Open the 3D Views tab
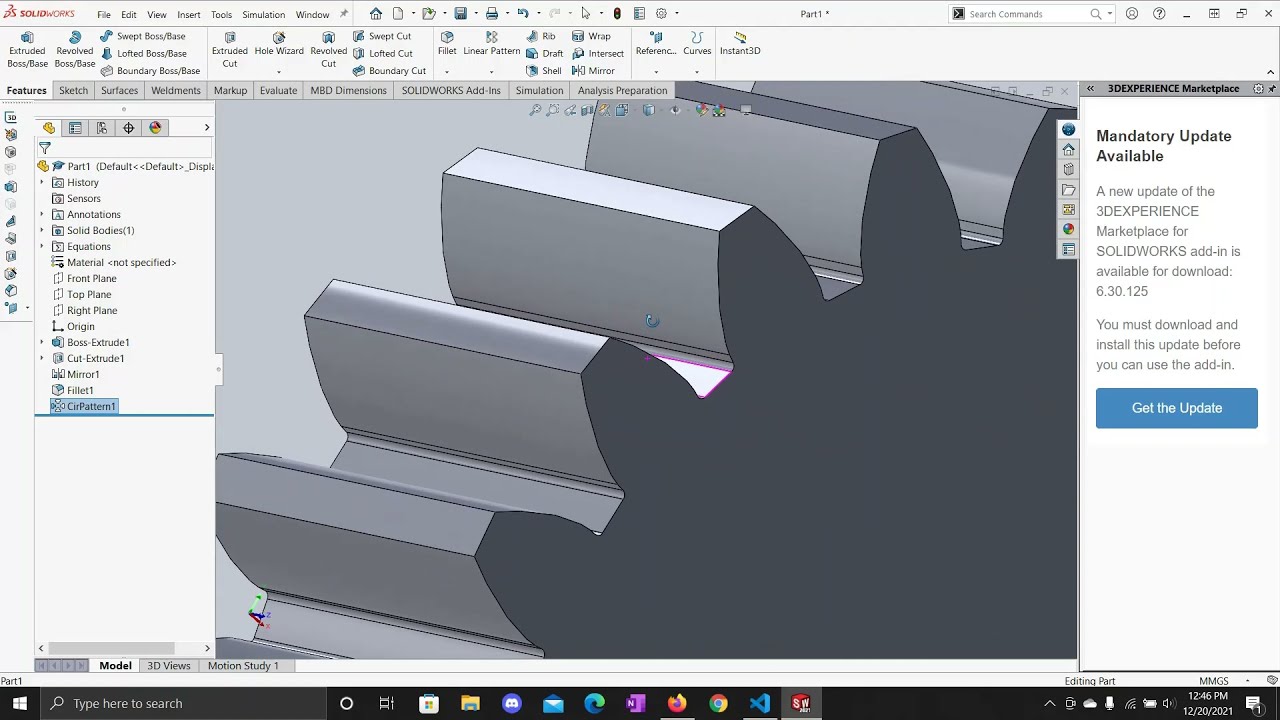This screenshot has width=1280, height=720. tap(169, 666)
